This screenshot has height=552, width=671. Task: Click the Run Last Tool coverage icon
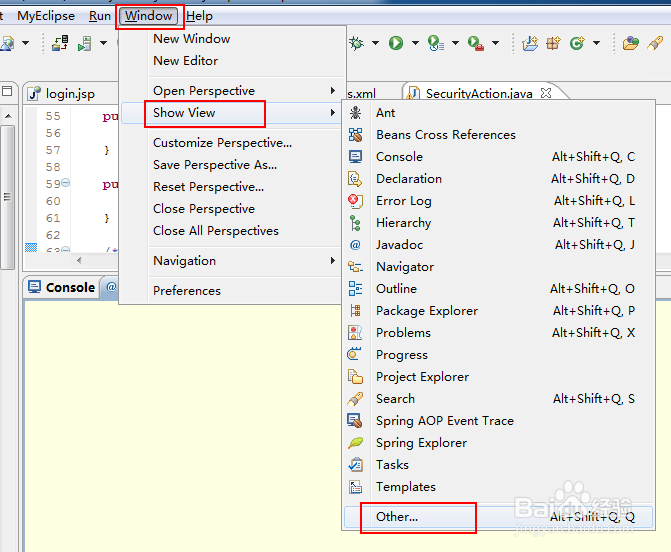coord(436,43)
